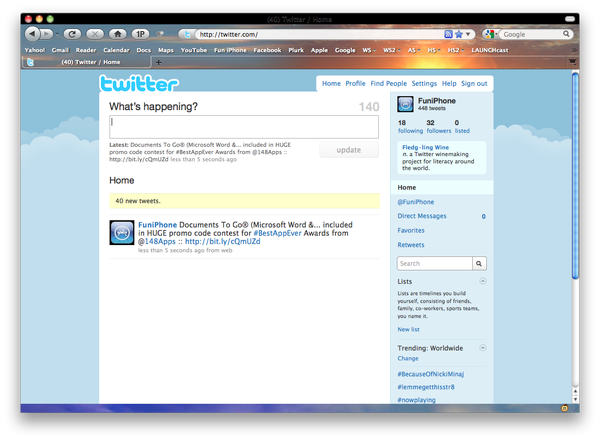Go back with the browser Back arrow

pyautogui.click(x=32, y=34)
